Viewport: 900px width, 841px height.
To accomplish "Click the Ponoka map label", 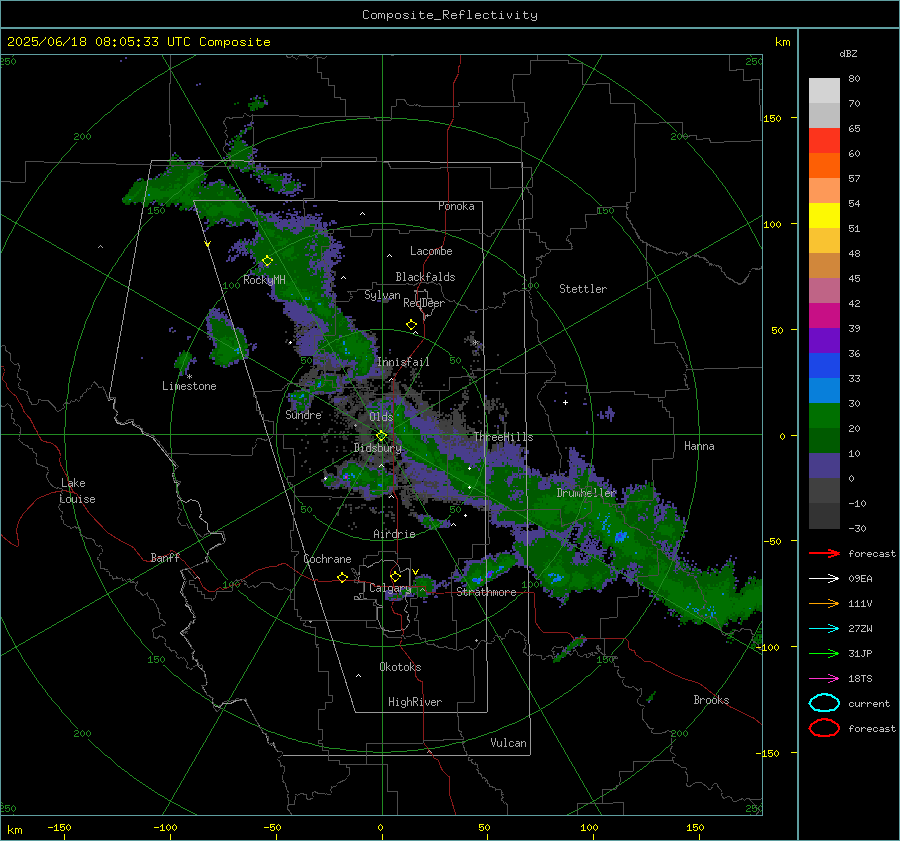I will 456,206.
